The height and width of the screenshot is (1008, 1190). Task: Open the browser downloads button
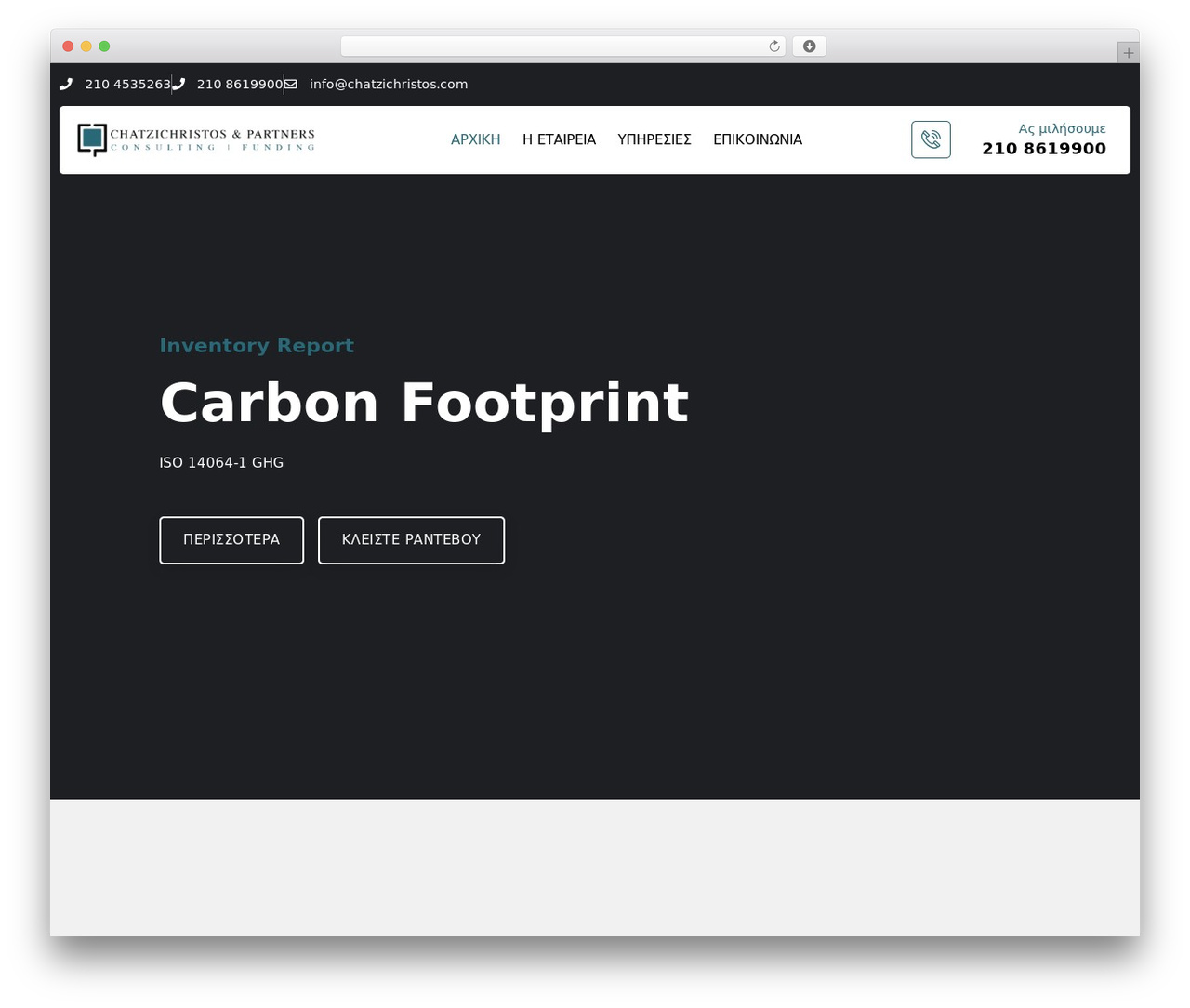pyautogui.click(x=809, y=46)
